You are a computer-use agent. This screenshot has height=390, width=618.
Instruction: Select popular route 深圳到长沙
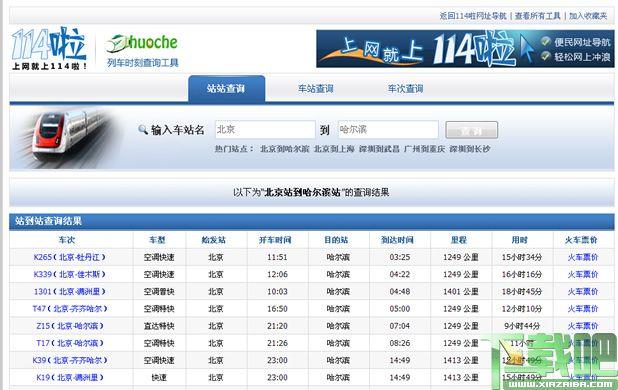[470, 149]
